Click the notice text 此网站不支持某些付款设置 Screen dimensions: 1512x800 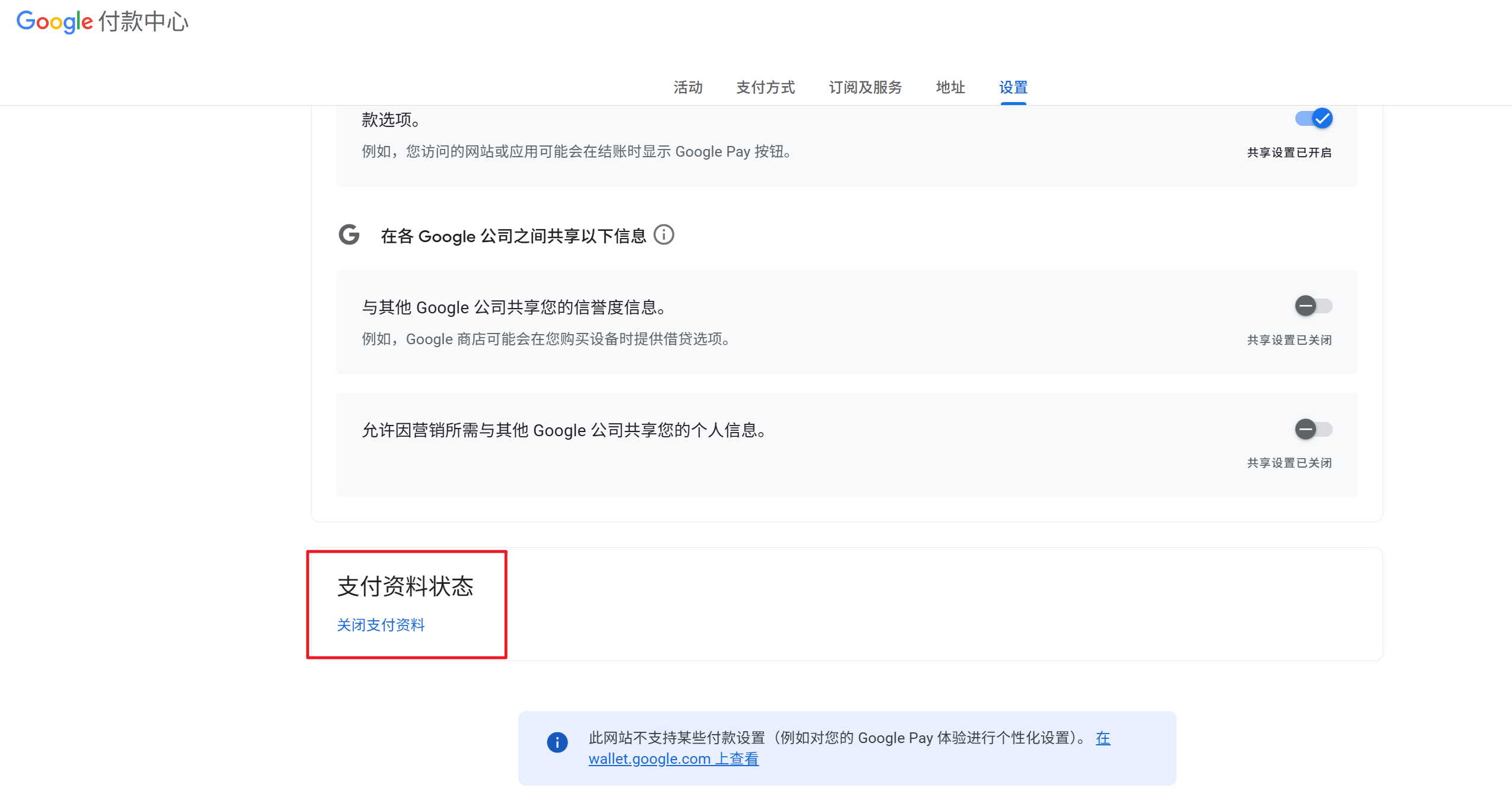click(837, 738)
